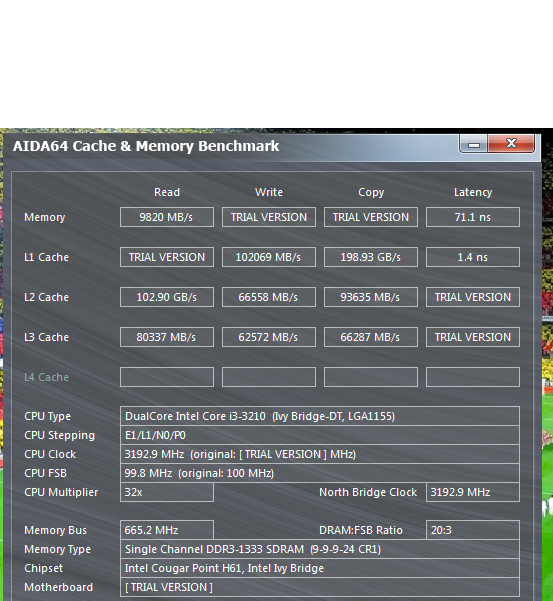
Task: Click the CPU Multiplier label
Action: (x=61, y=492)
